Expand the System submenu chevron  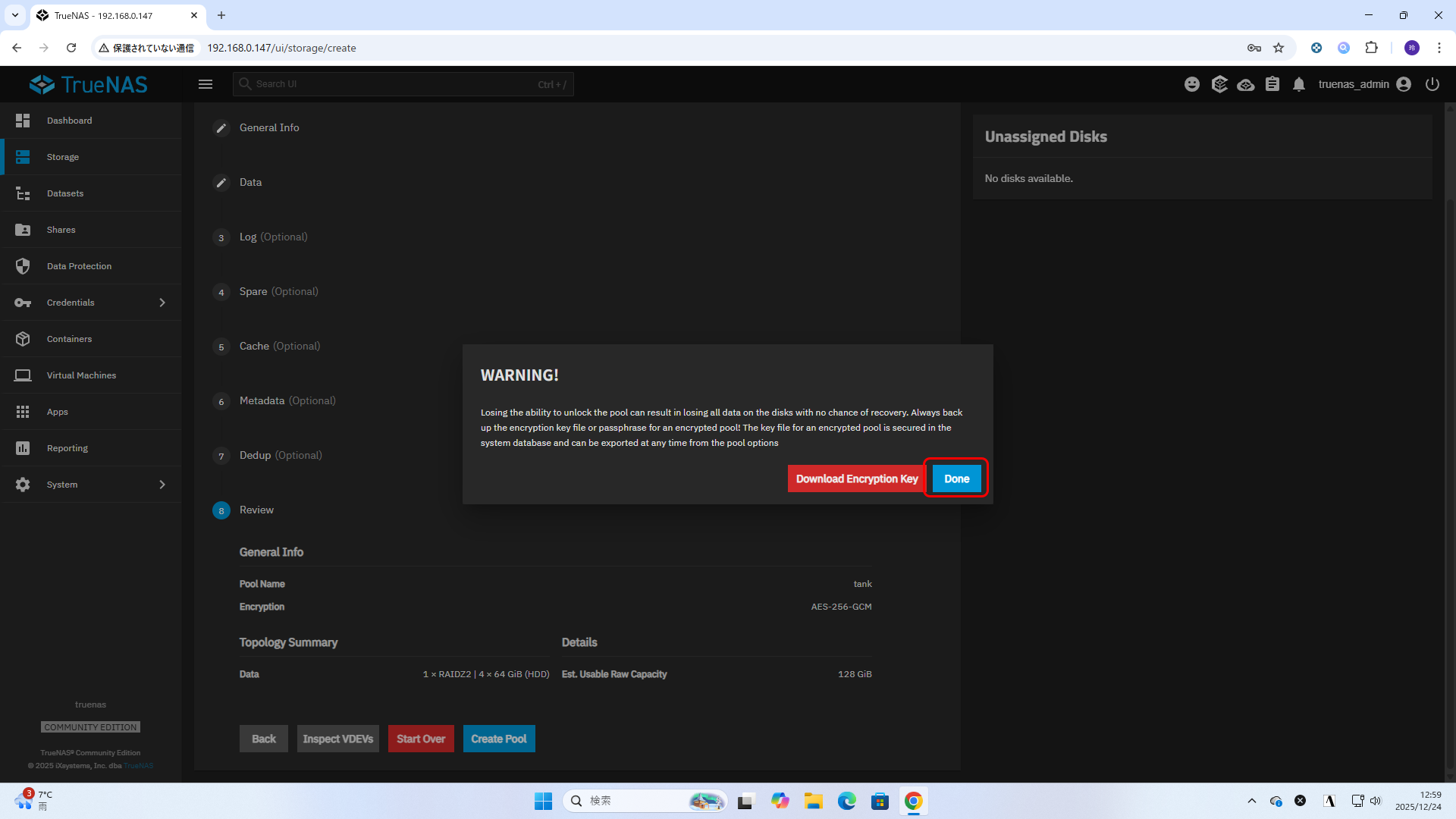pos(162,485)
